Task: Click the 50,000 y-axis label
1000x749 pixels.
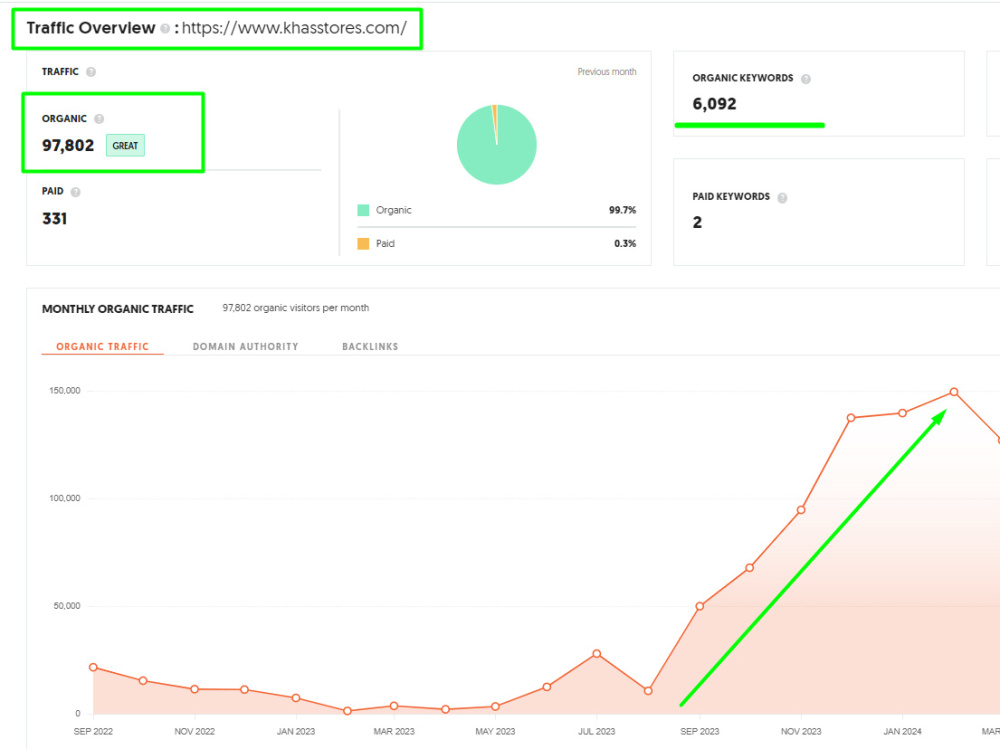Action: (x=67, y=606)
